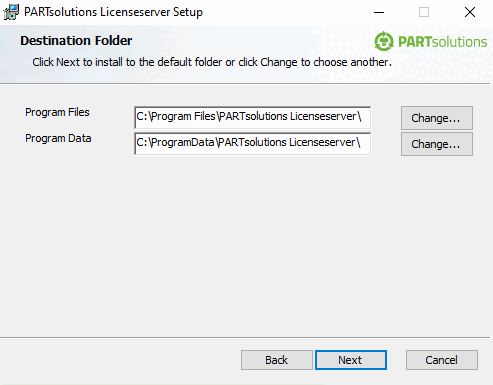Viewport: 493px width, 385px height.
Task: Click the Change button for Program Files
Action: click(437, 118)
